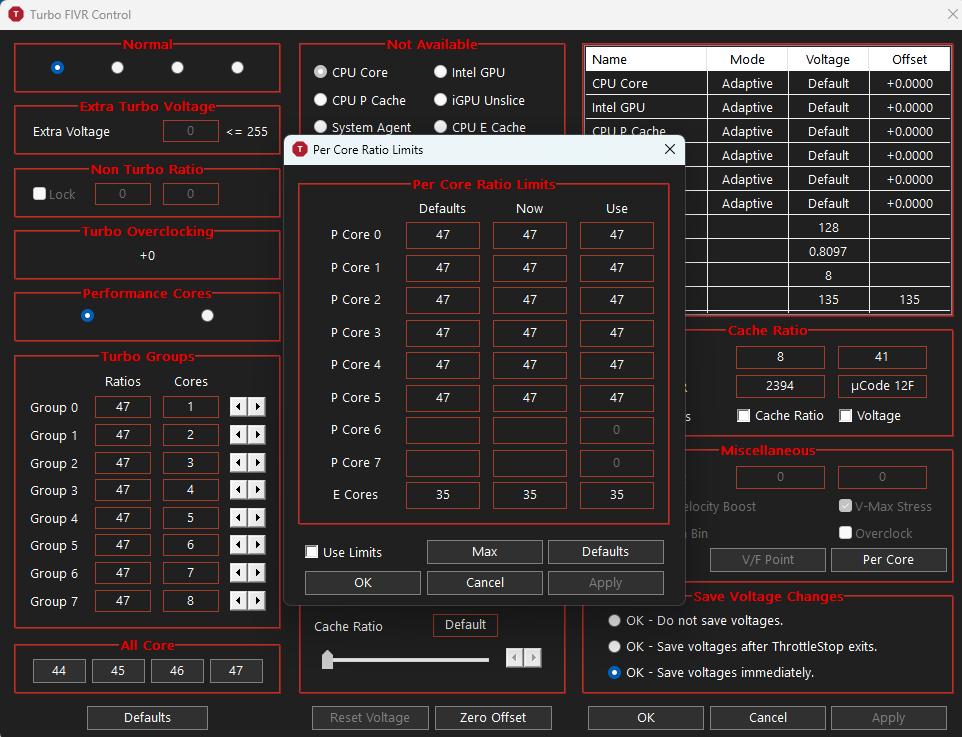Image resolution: width=962 pixels, height=737 pixels.
Task: Click Defaults button below All Core
Action: pyautogui.click(x=147, y=717)
